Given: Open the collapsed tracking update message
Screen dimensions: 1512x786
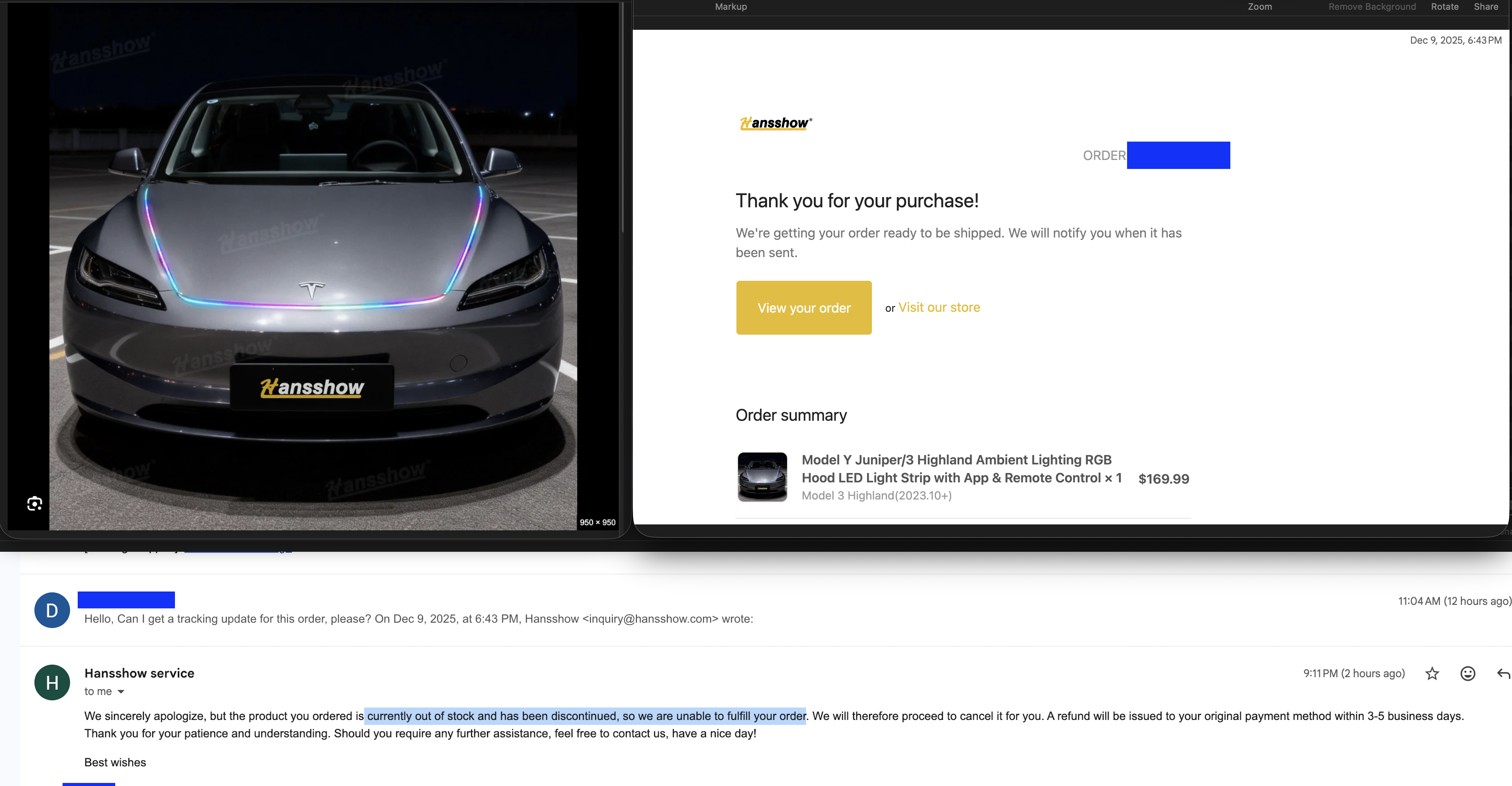Looking at the screenshot, I should coord(763,610).
